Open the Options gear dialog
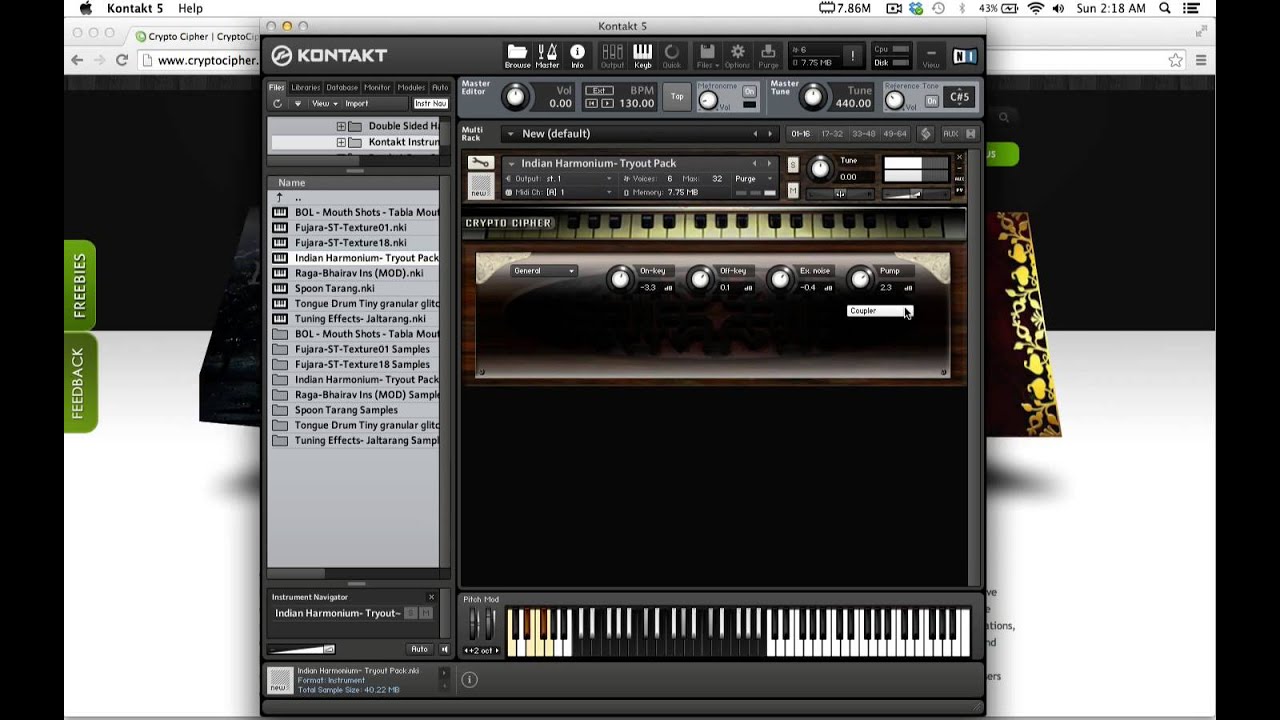Viewport: 1280px width, 720px height. coord(737,56)
